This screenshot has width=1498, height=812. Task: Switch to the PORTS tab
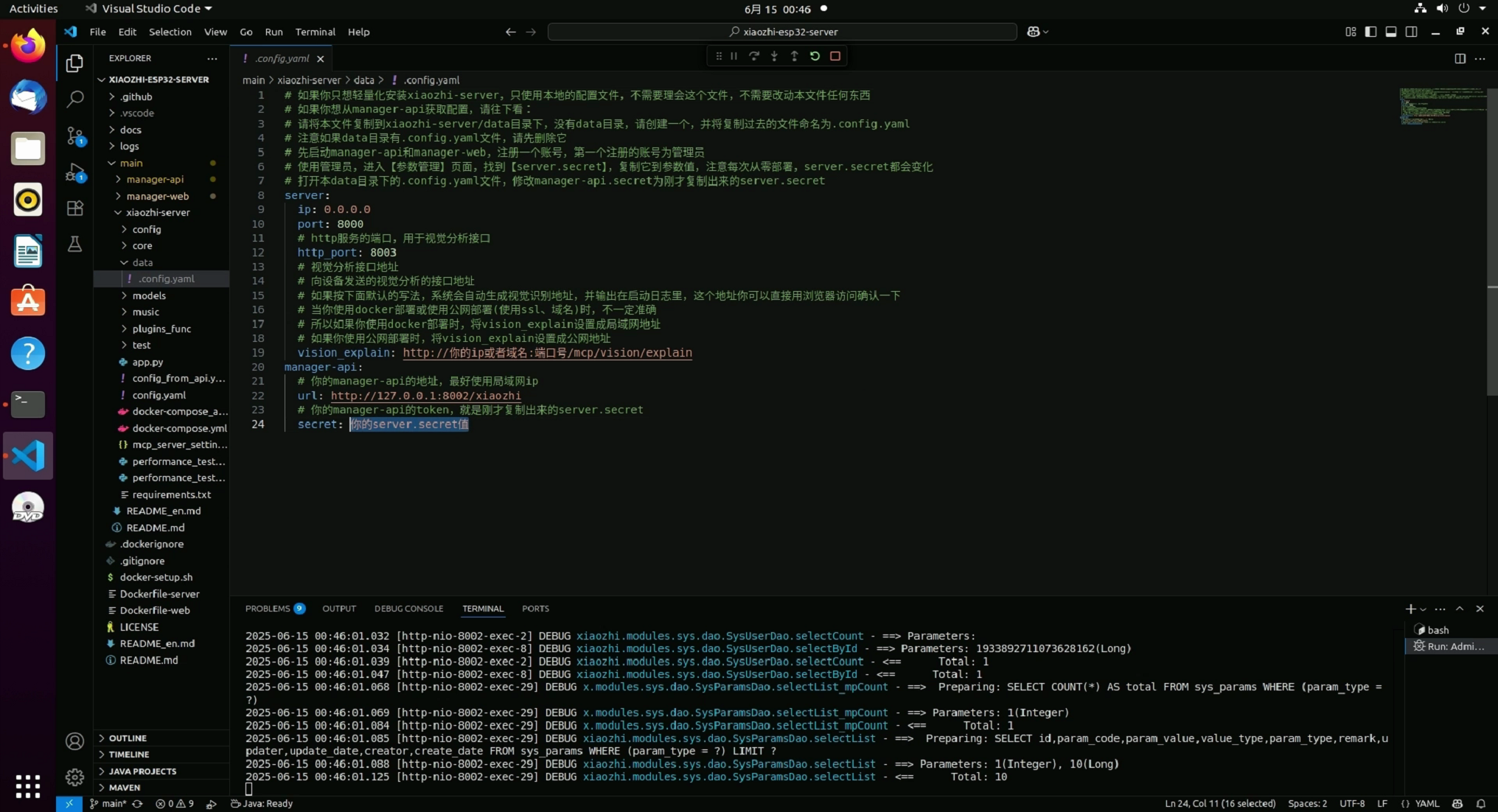click(535, 609)
